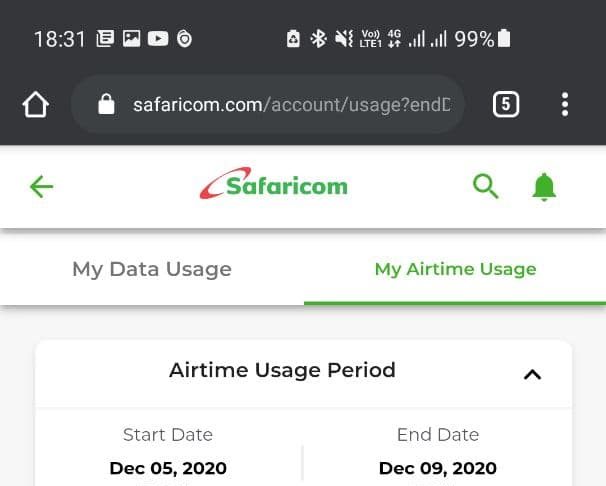Select My Airtime Usage tab

point(455,269)
